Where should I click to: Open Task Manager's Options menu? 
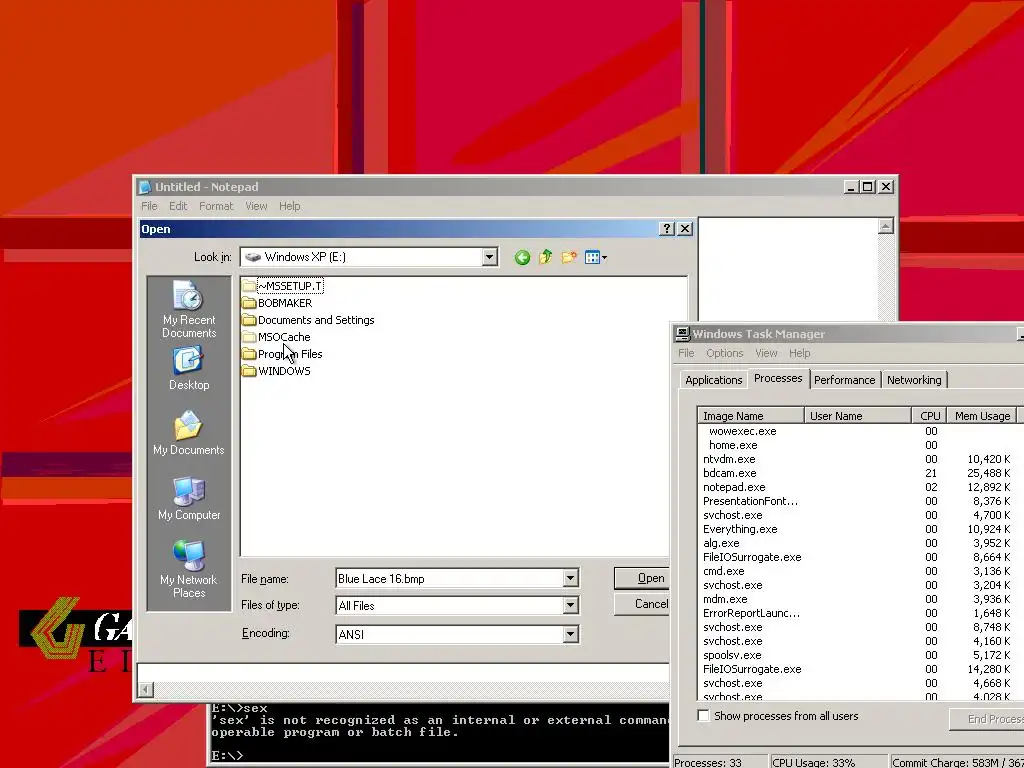click(x=724, y=353)
